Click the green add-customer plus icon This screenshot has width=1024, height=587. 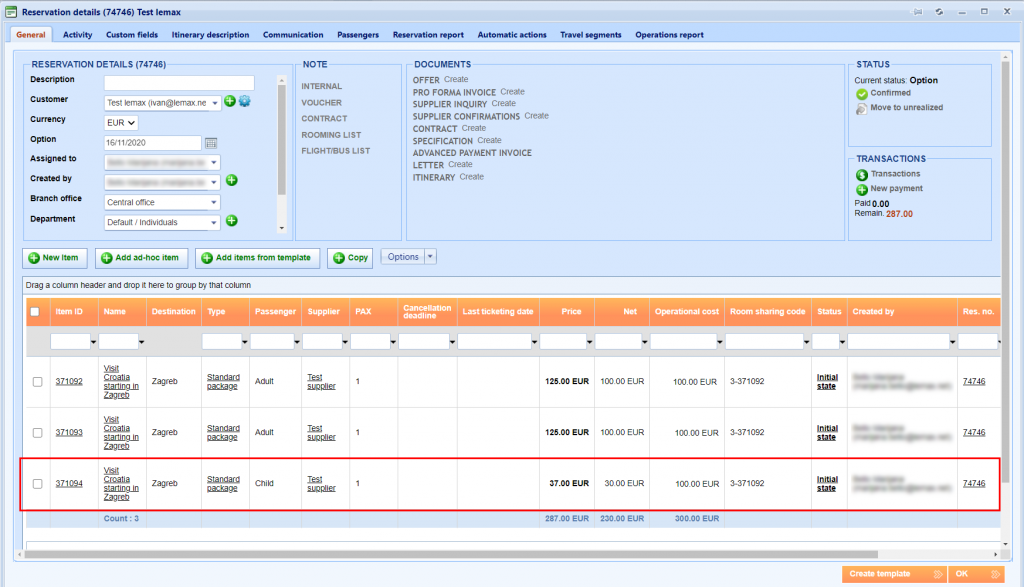pos(230,101)
